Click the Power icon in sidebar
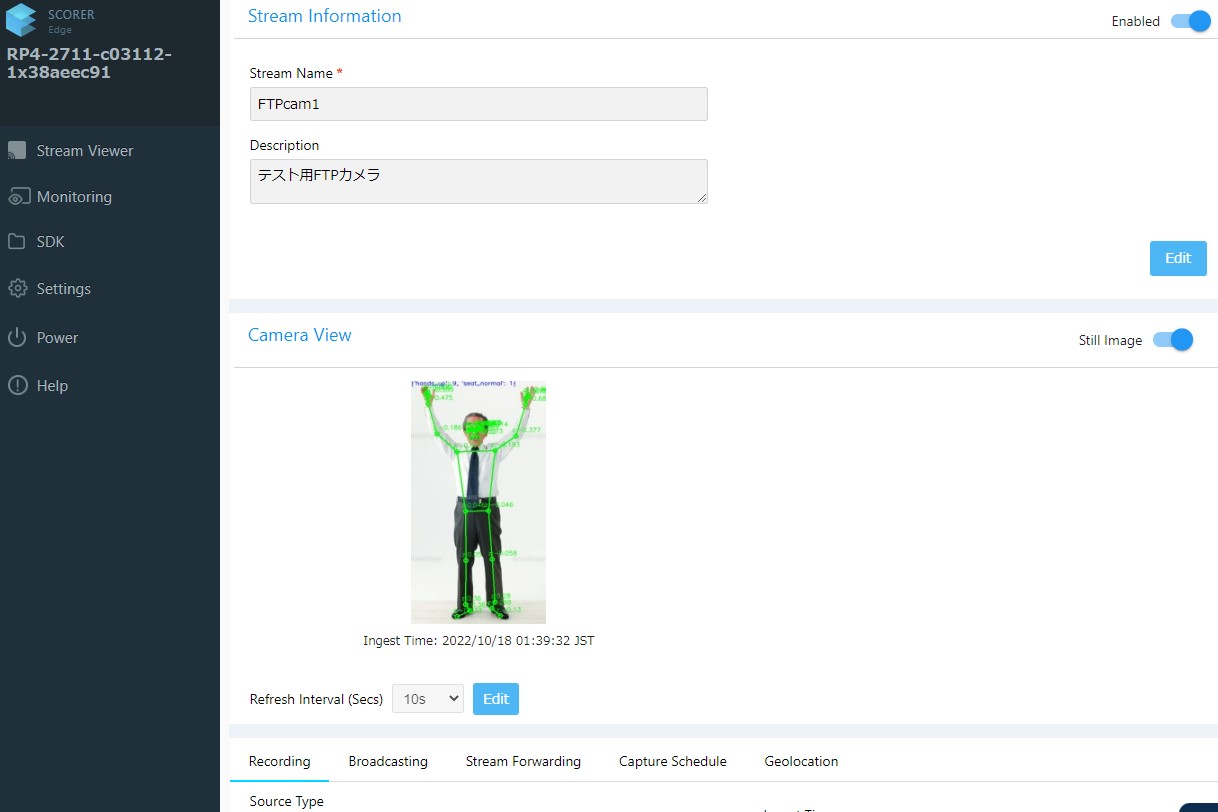Image resolution: width=1218 pixels, height=812 pixels. tap(17, 338)
